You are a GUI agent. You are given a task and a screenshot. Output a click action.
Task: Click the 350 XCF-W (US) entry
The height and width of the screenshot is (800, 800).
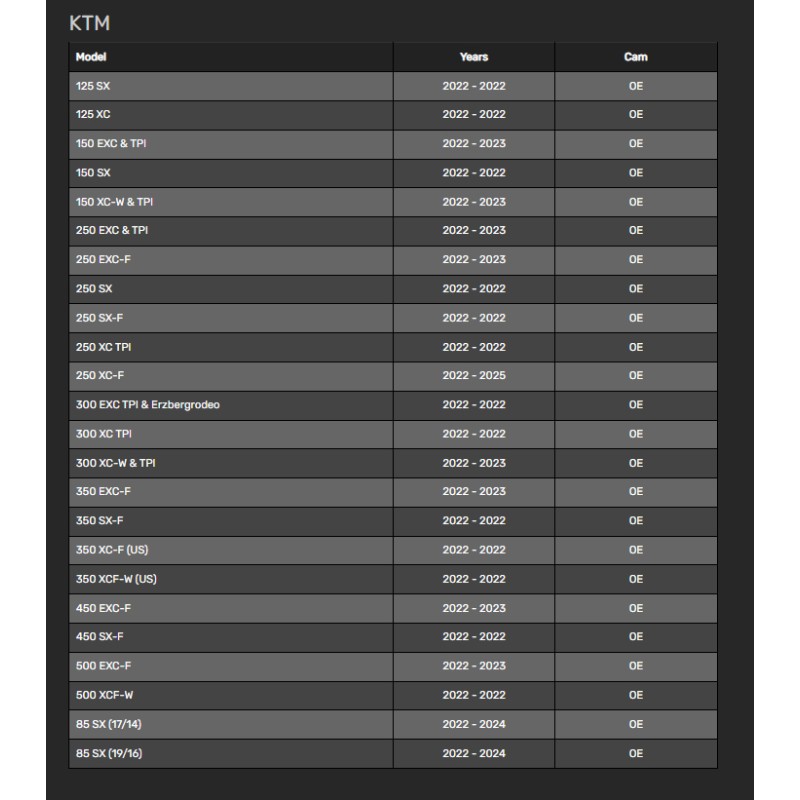[x=116, y=579]
